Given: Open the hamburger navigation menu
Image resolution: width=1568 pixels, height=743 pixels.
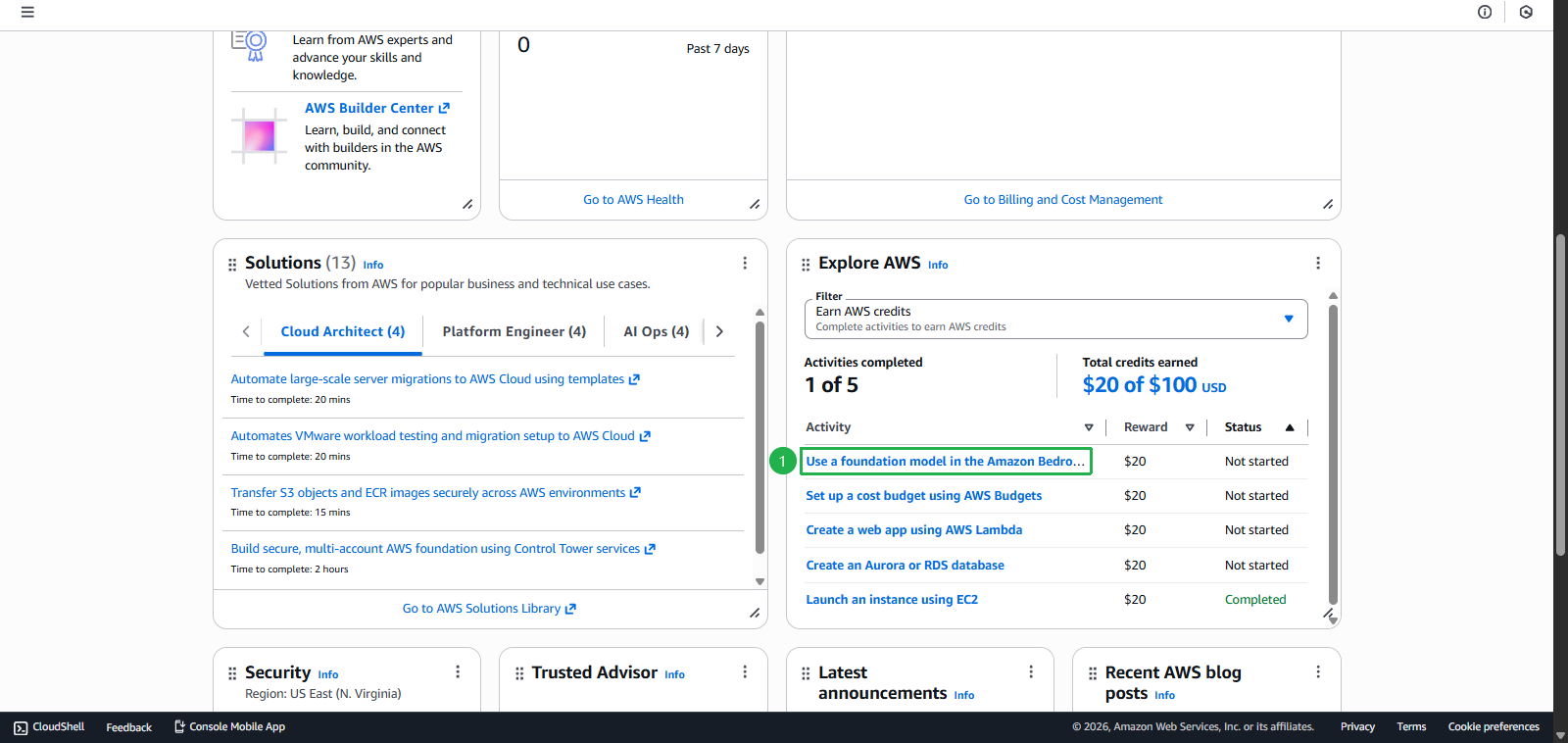Looking at the screenshot, I should [x=27, y=13].
